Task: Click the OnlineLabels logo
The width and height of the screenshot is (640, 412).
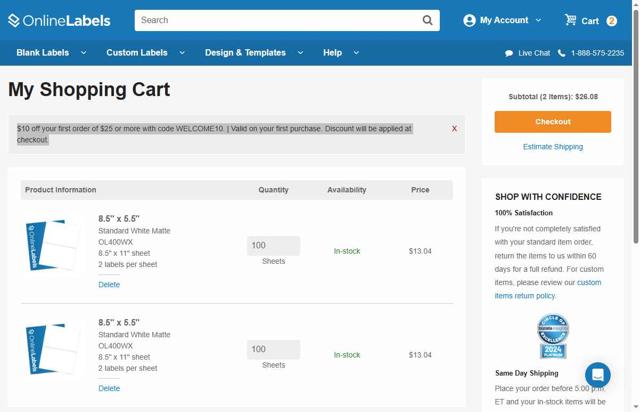Action: [59, 20]
